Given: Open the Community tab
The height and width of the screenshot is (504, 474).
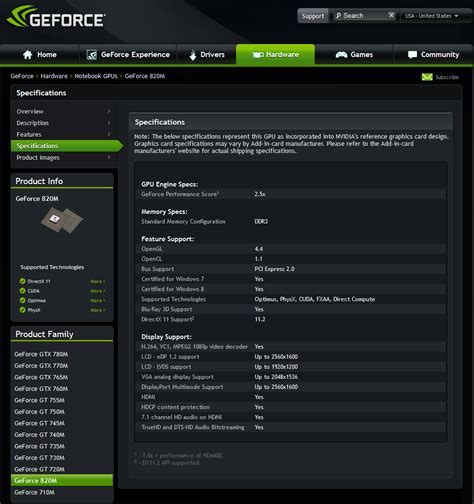Looking at the screenshot, I should pos(433,55).
